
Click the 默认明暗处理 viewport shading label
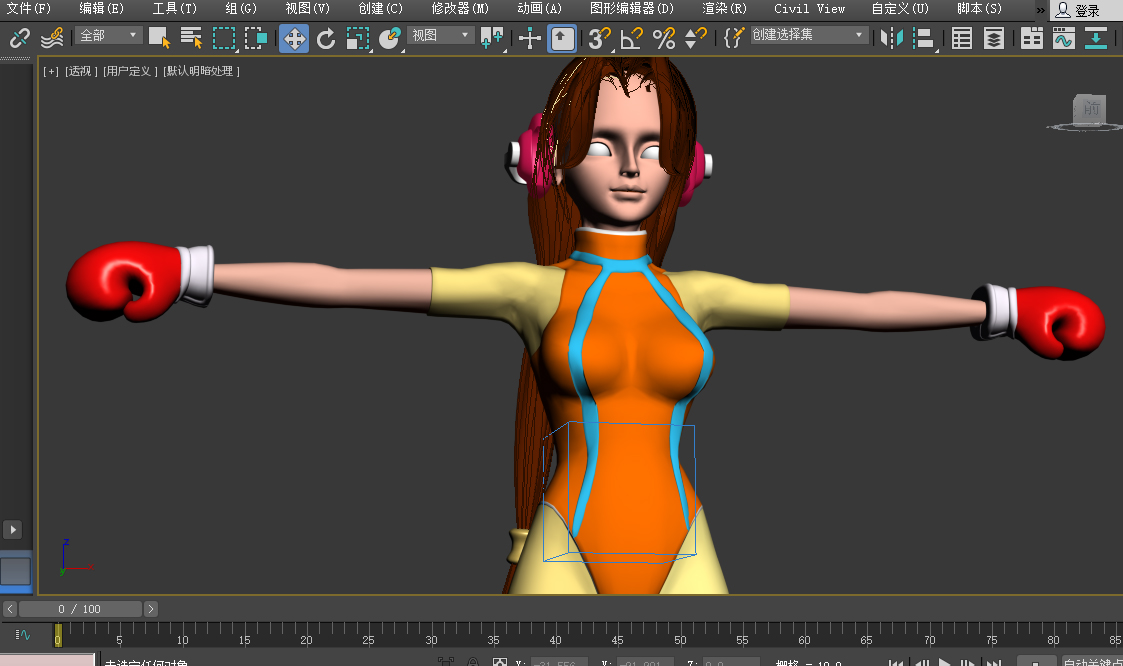point(202,72)
